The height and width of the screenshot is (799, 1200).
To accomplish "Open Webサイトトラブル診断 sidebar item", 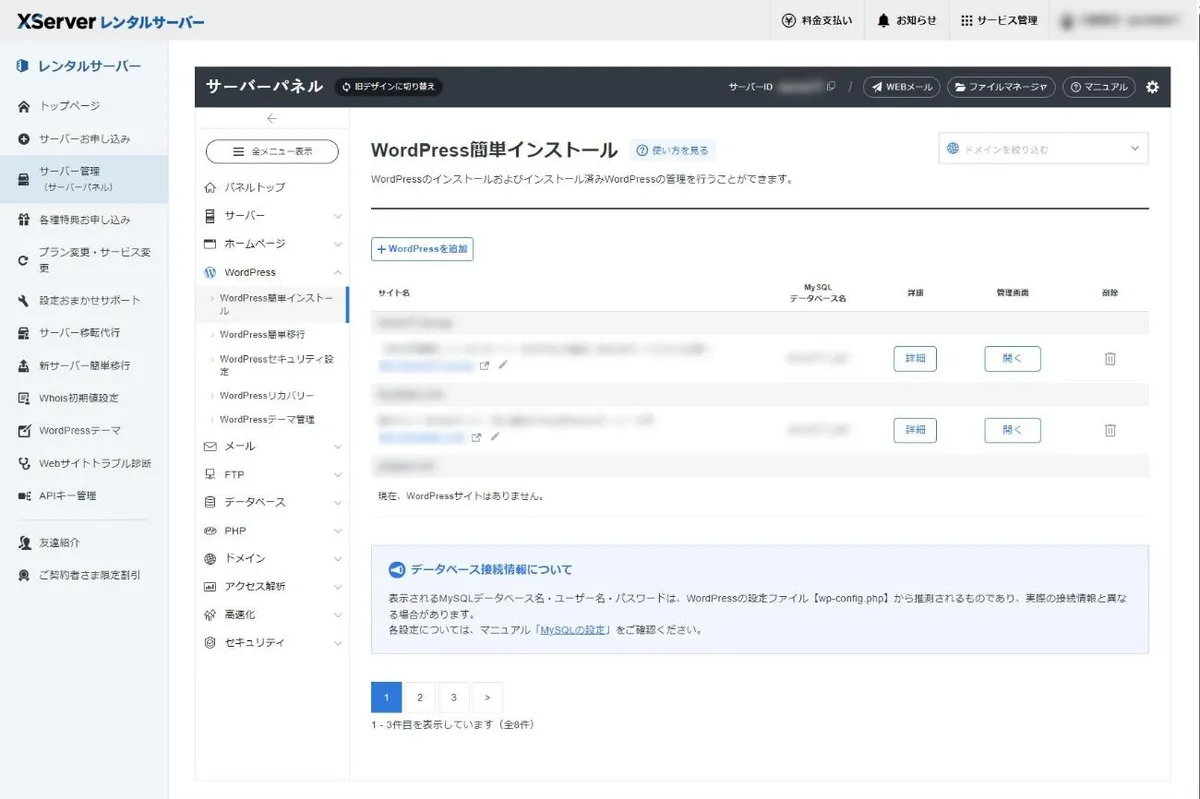I will point(84,464).
